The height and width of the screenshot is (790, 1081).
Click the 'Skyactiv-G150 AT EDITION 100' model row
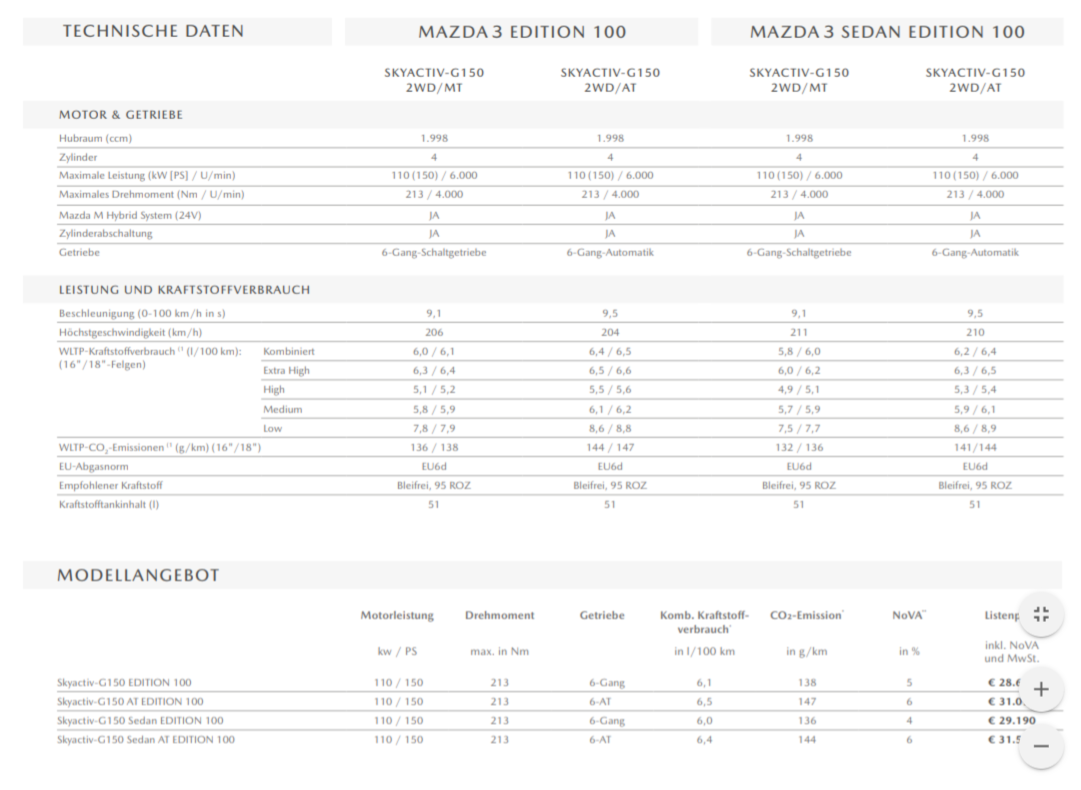[x=130, y=702]
